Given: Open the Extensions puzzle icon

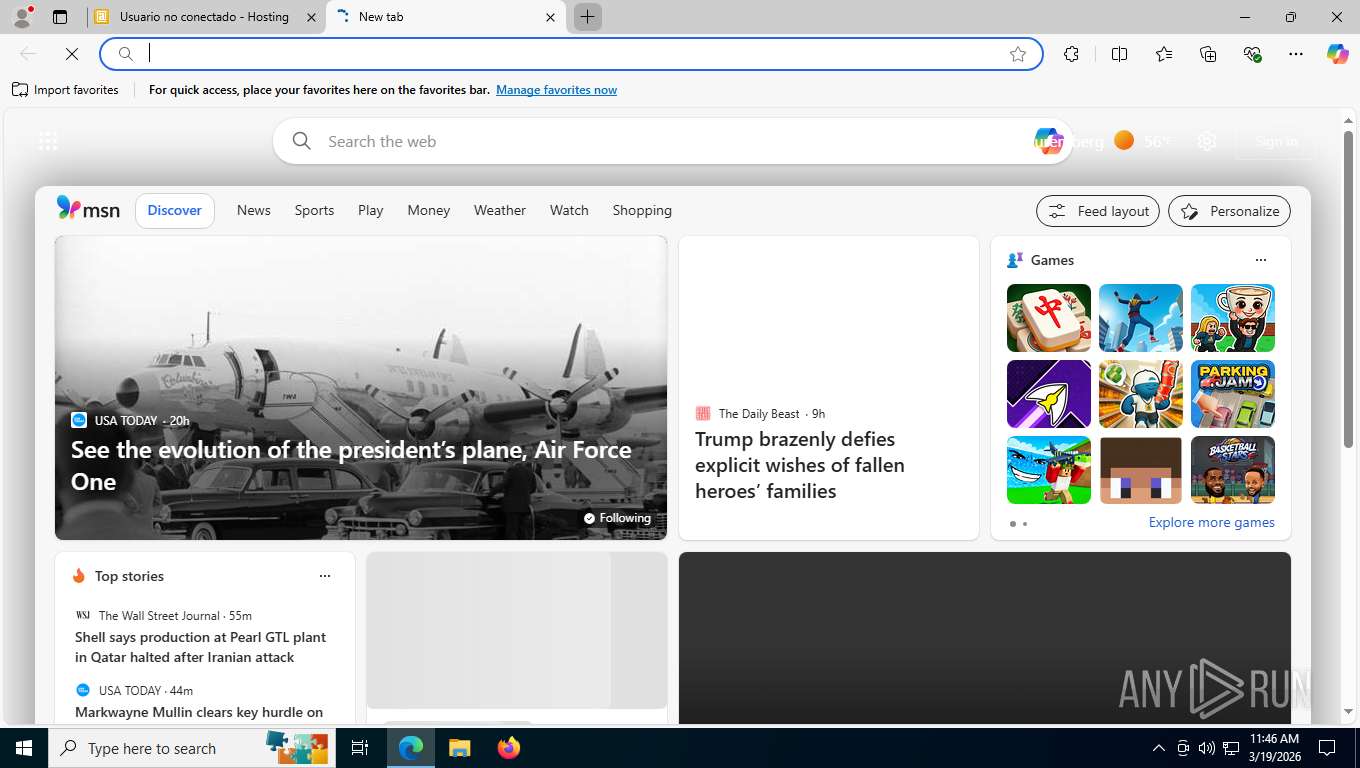Looking at the screenshot, I should (x=1072, y=54).
